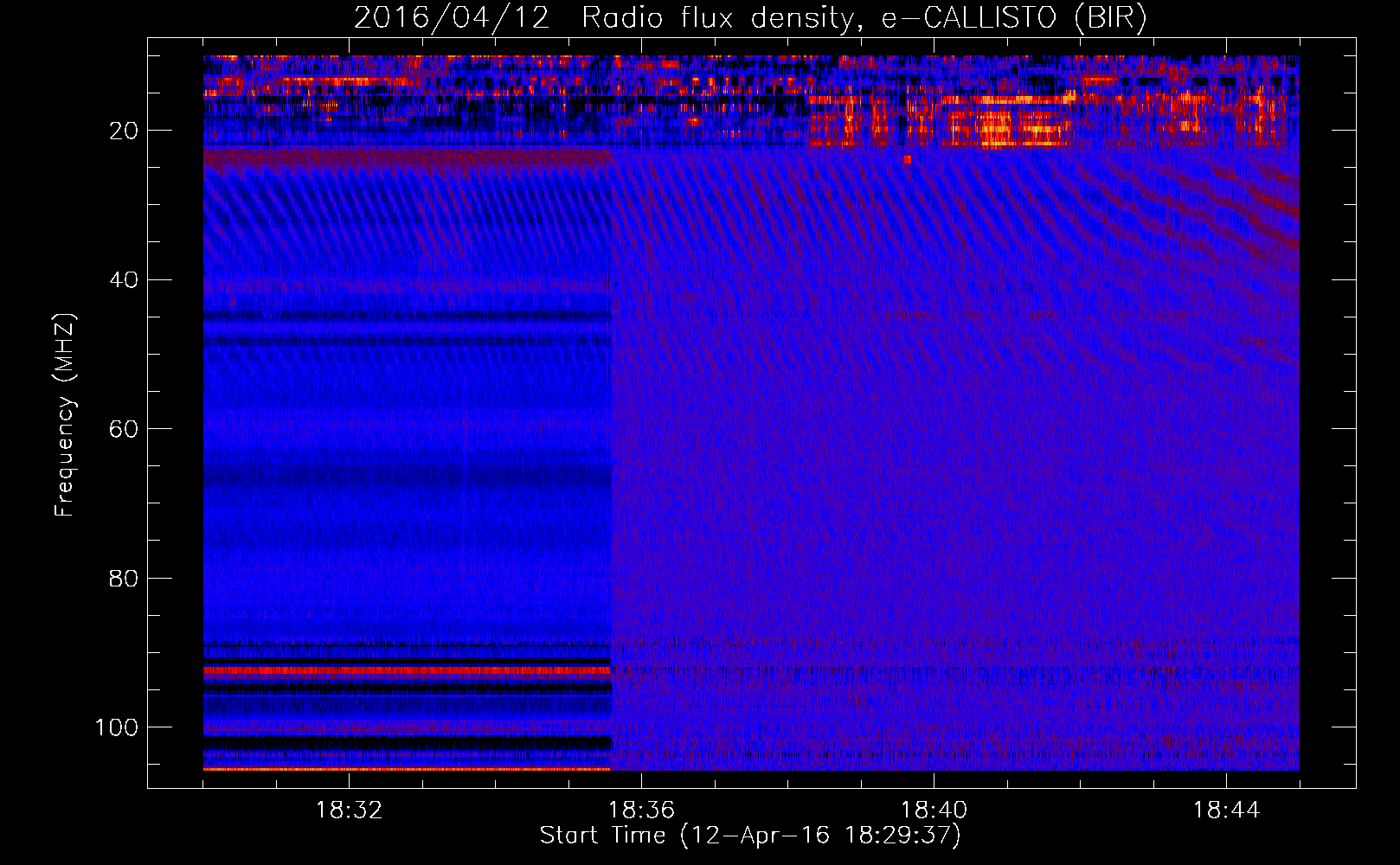Click the bright red interference line near 92 MHz
The width and height of the screenshot is (1400, 865).
[x=408, y=670]
